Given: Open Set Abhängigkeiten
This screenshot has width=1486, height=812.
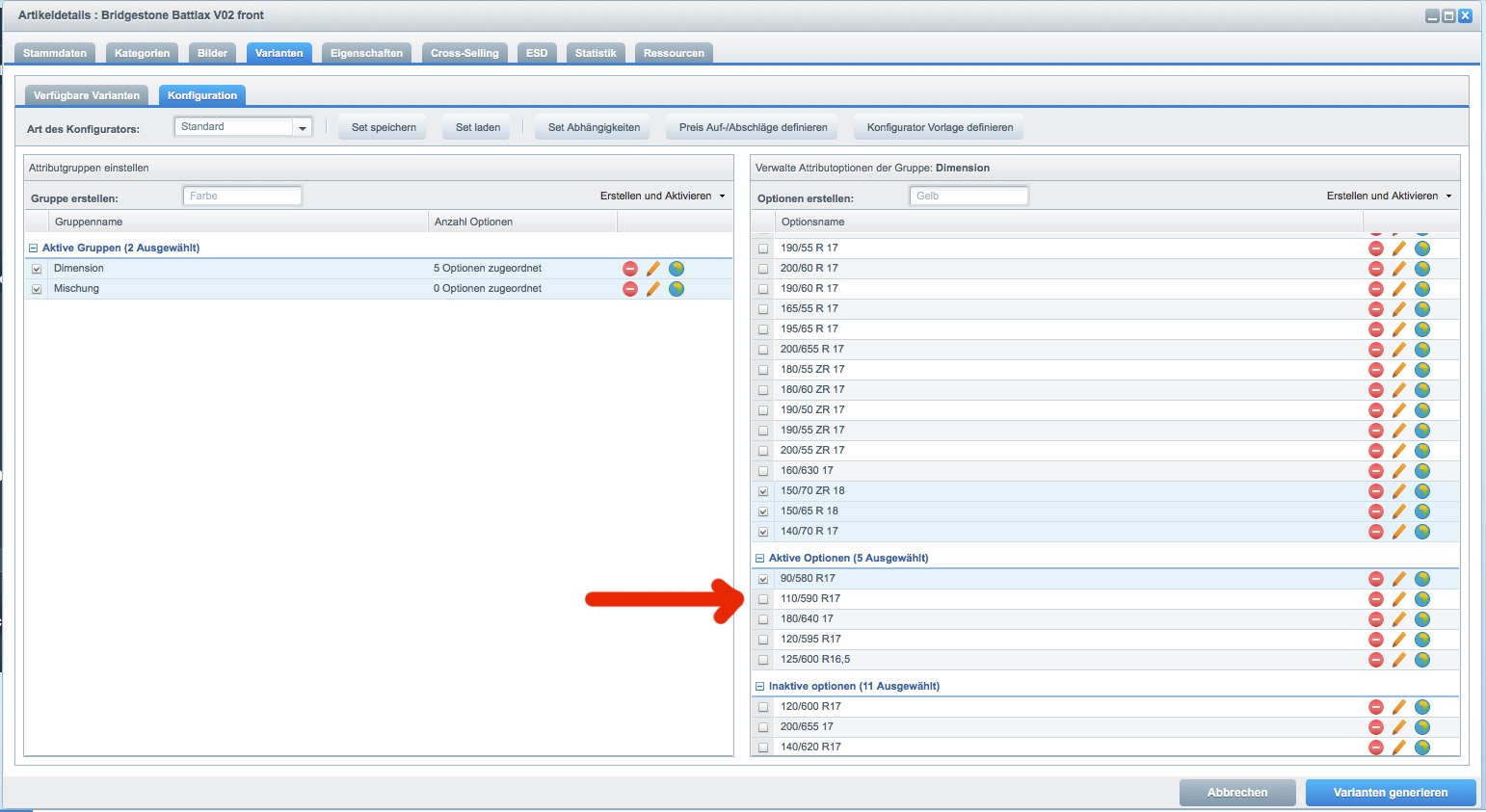Looking at the screenshot, I should [x=594, y=127].
